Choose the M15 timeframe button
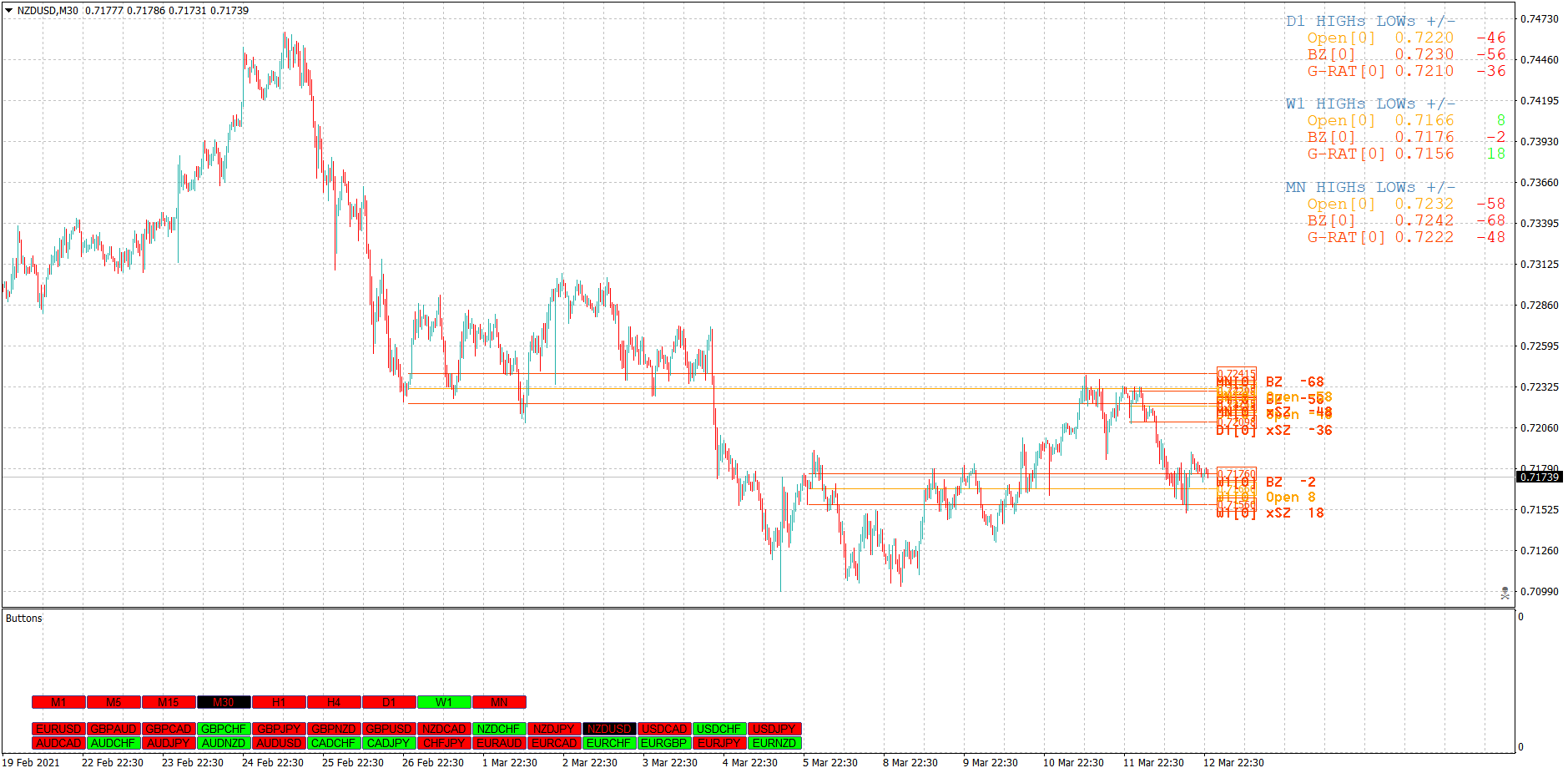 (x=169, y=702)
